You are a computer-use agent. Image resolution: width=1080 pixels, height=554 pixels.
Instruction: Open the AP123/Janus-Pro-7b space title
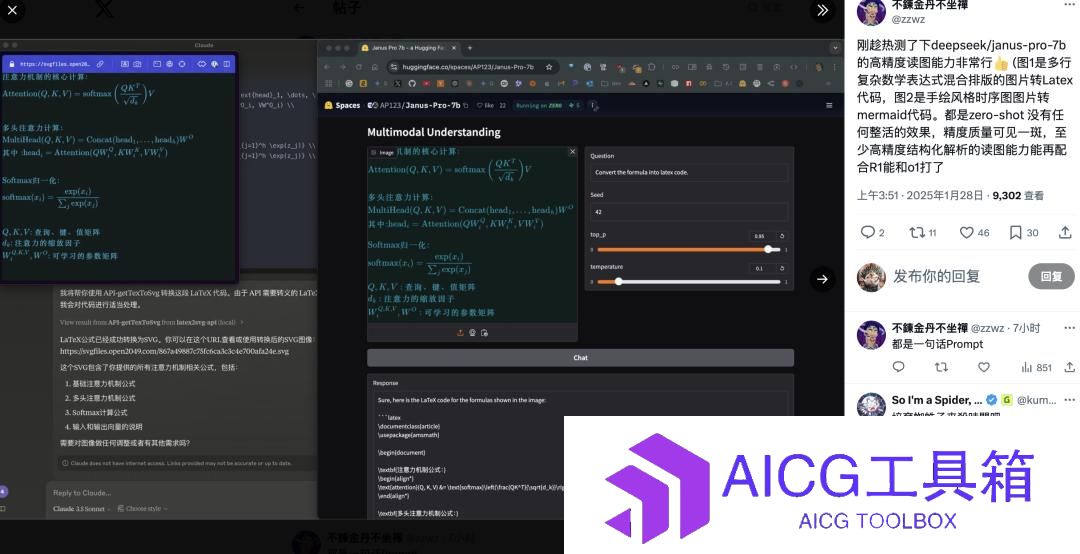click(x=419, y=105)
